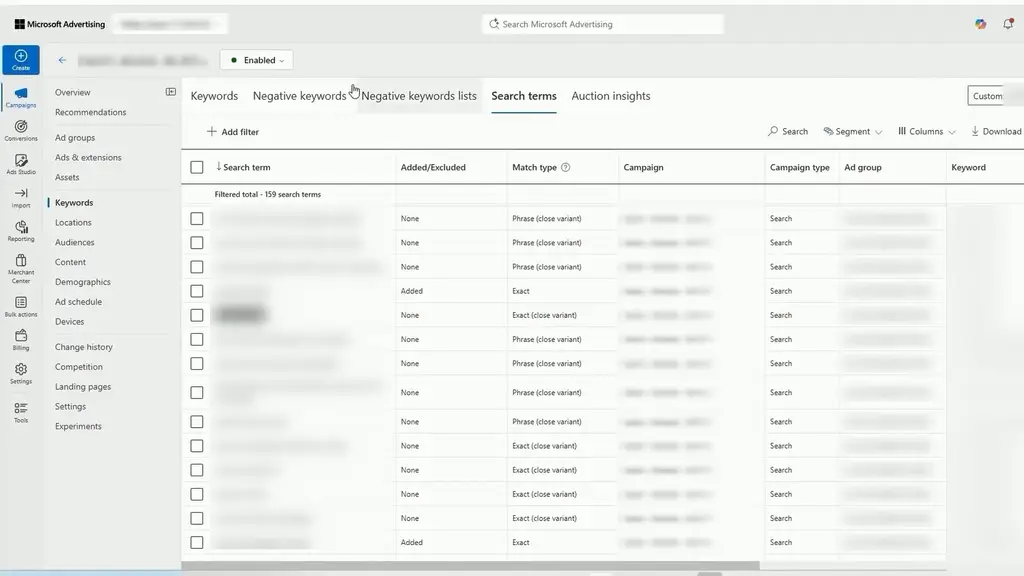Click the Keyword column header
1024x576 pixels.
pos(968,167)
